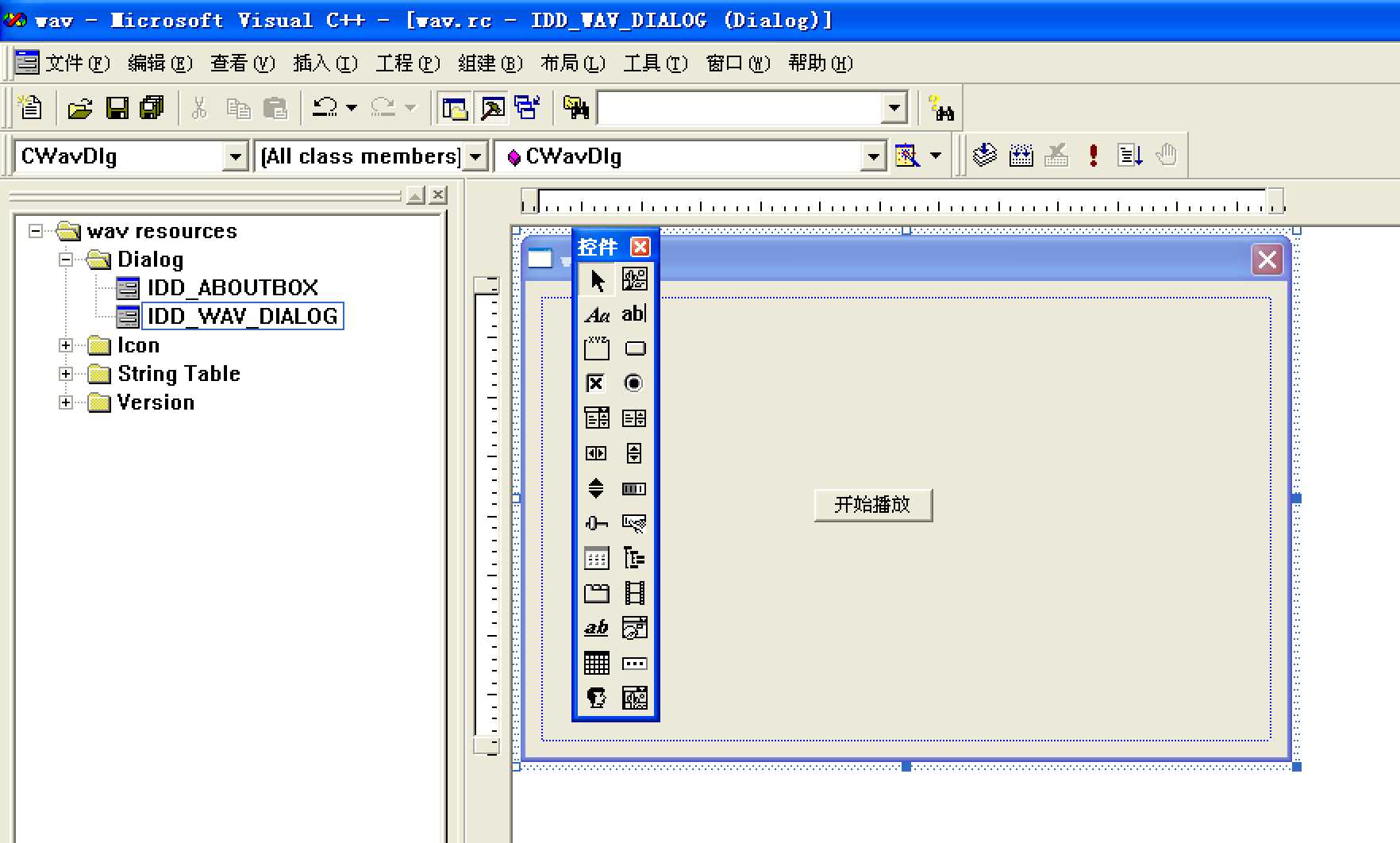Pick the Radio Button control tool

tap(634, 383)
